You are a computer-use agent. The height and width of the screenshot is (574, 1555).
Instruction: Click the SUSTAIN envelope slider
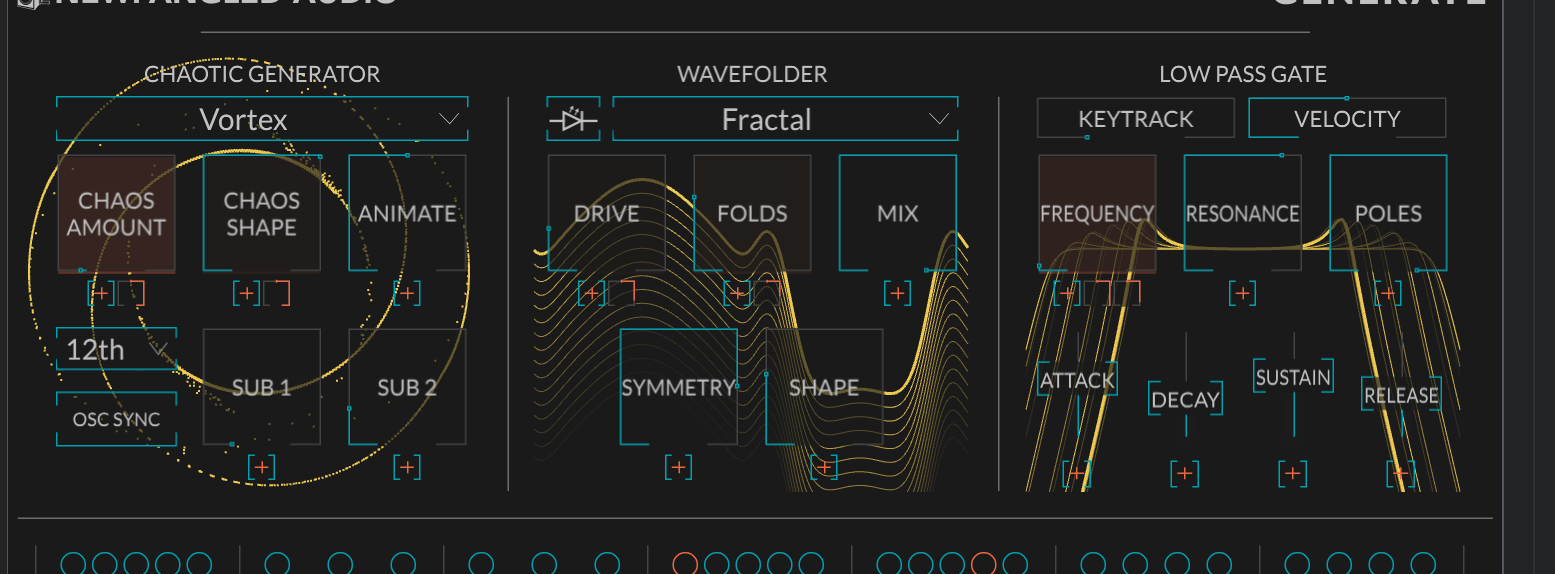pos(1294,378)
